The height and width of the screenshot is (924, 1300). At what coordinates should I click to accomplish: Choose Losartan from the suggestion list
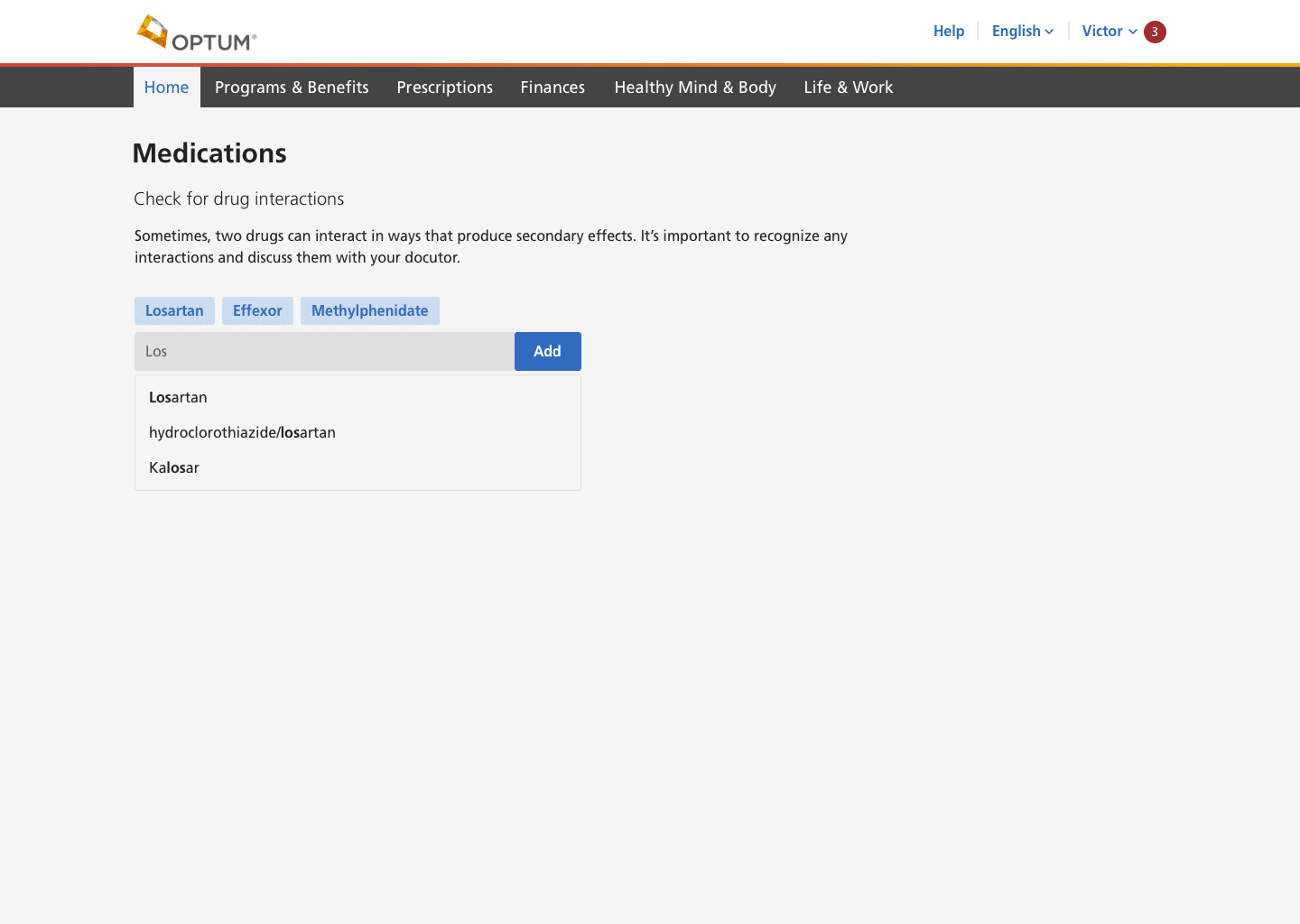(178, 397)
